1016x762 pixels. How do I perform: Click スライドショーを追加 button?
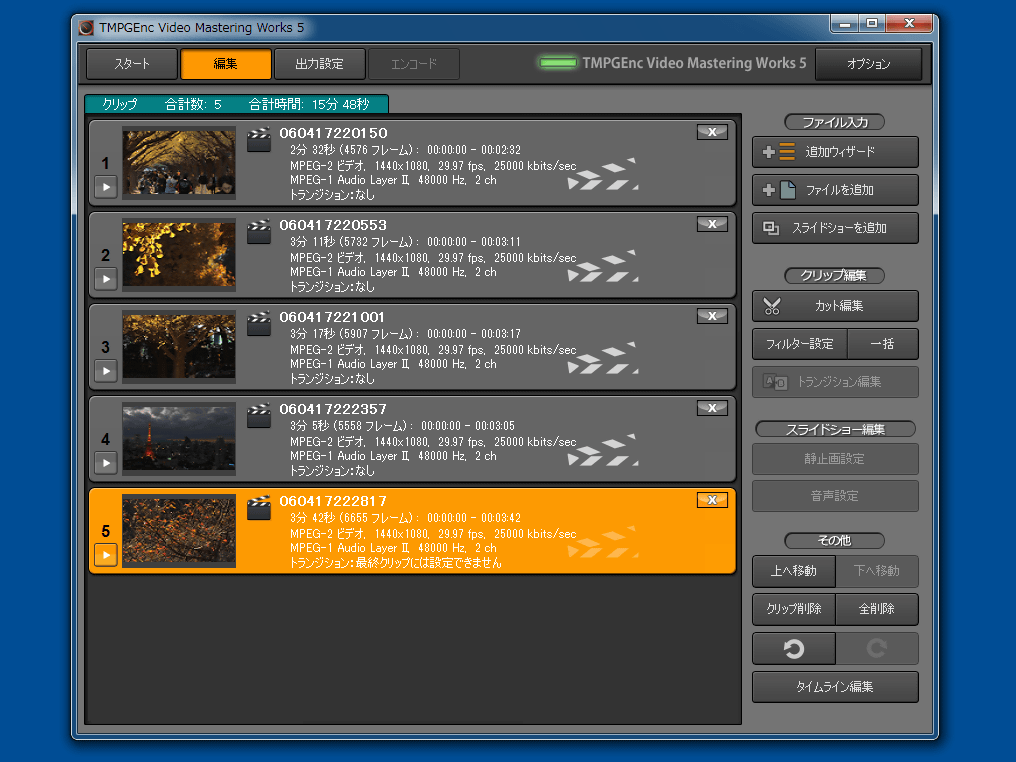coord(835,228)
